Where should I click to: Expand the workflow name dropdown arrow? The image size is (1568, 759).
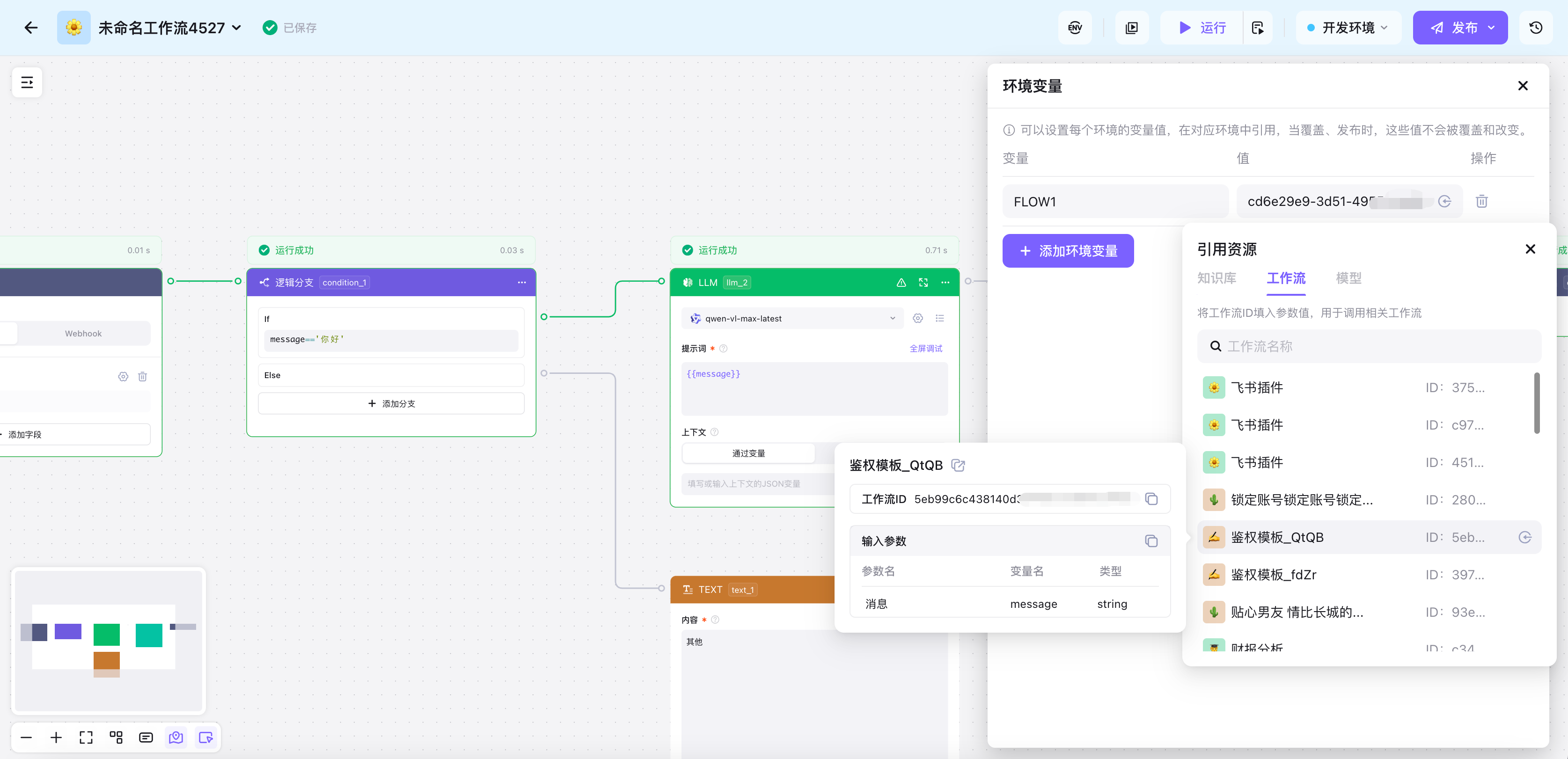(x=237, y=28)
